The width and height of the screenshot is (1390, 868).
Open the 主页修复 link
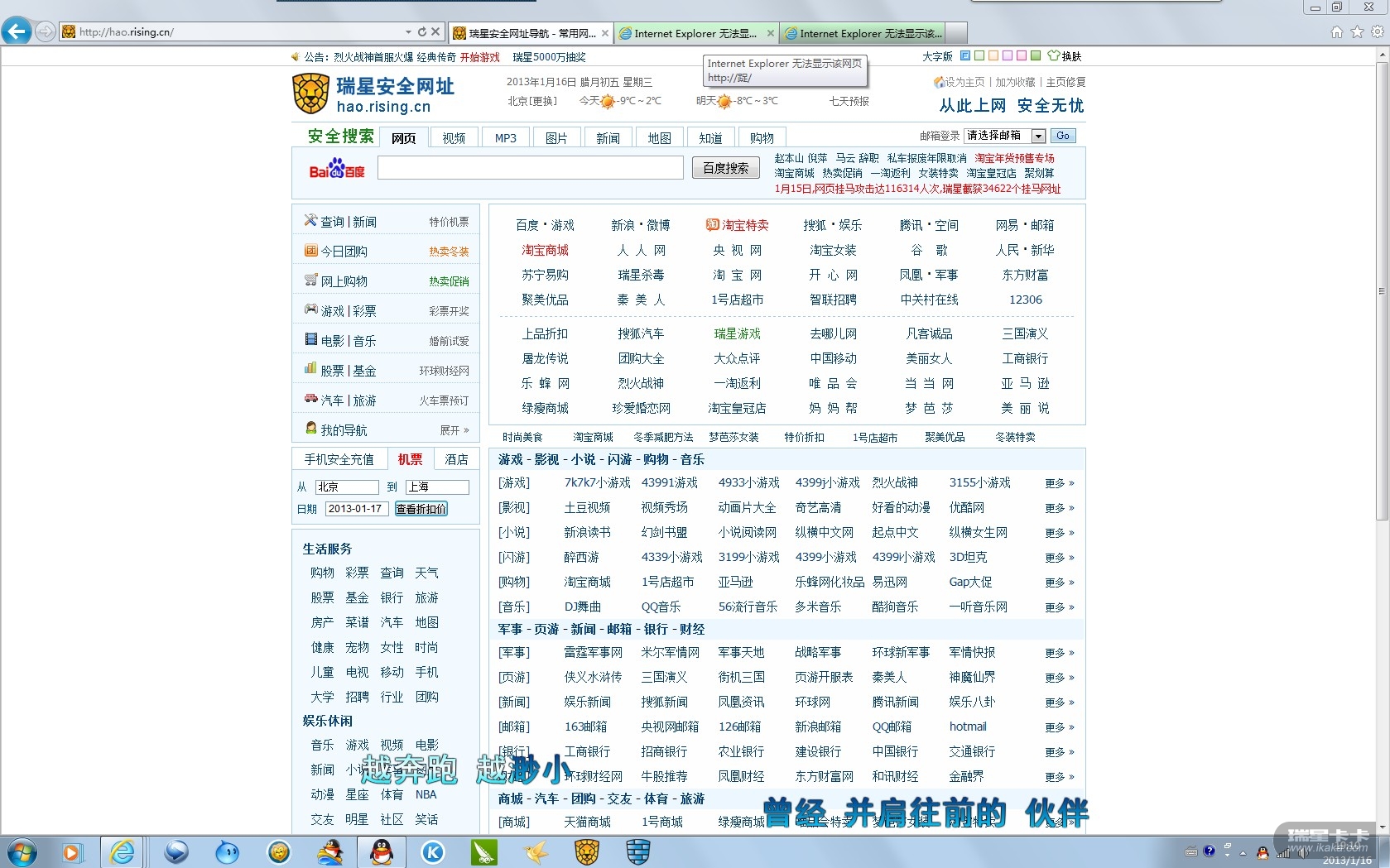coord(1065,82)
